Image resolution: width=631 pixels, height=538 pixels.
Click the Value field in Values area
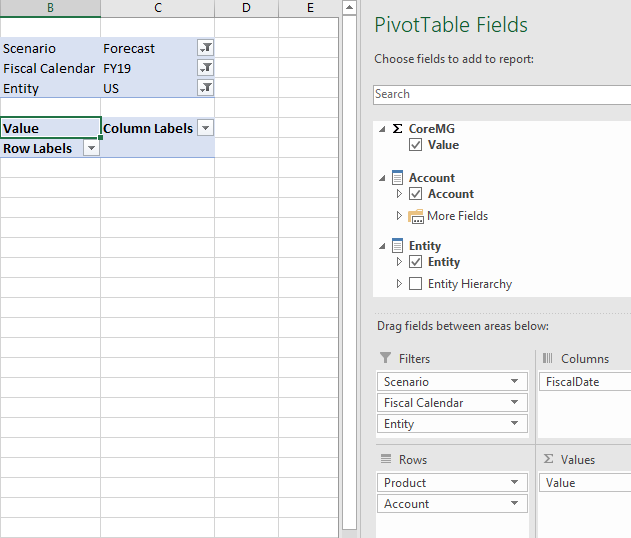[585, 482]
